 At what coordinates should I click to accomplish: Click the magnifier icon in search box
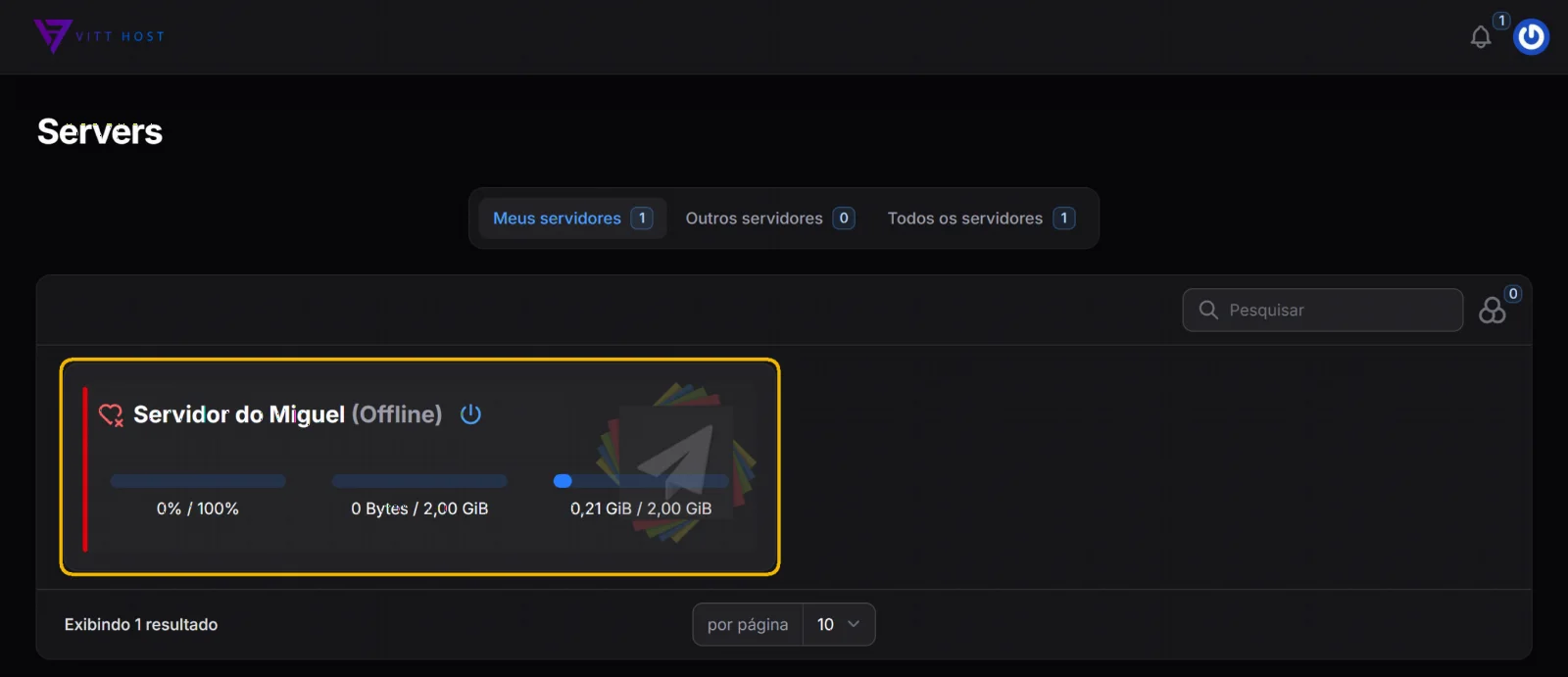coord(1208,310)
